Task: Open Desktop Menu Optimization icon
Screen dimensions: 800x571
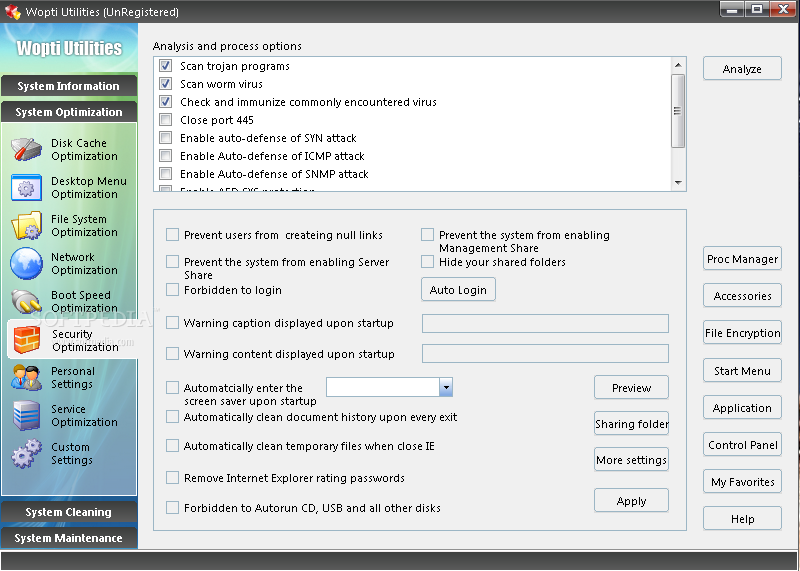Action: pyautogui.click(x=27, y=188)
